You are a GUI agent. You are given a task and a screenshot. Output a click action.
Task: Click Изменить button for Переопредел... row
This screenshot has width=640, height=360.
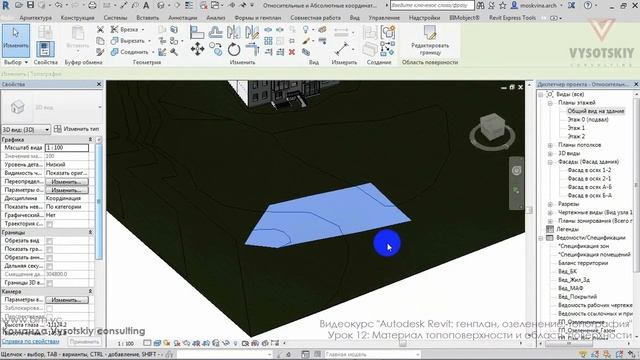(x=67, y=182)
